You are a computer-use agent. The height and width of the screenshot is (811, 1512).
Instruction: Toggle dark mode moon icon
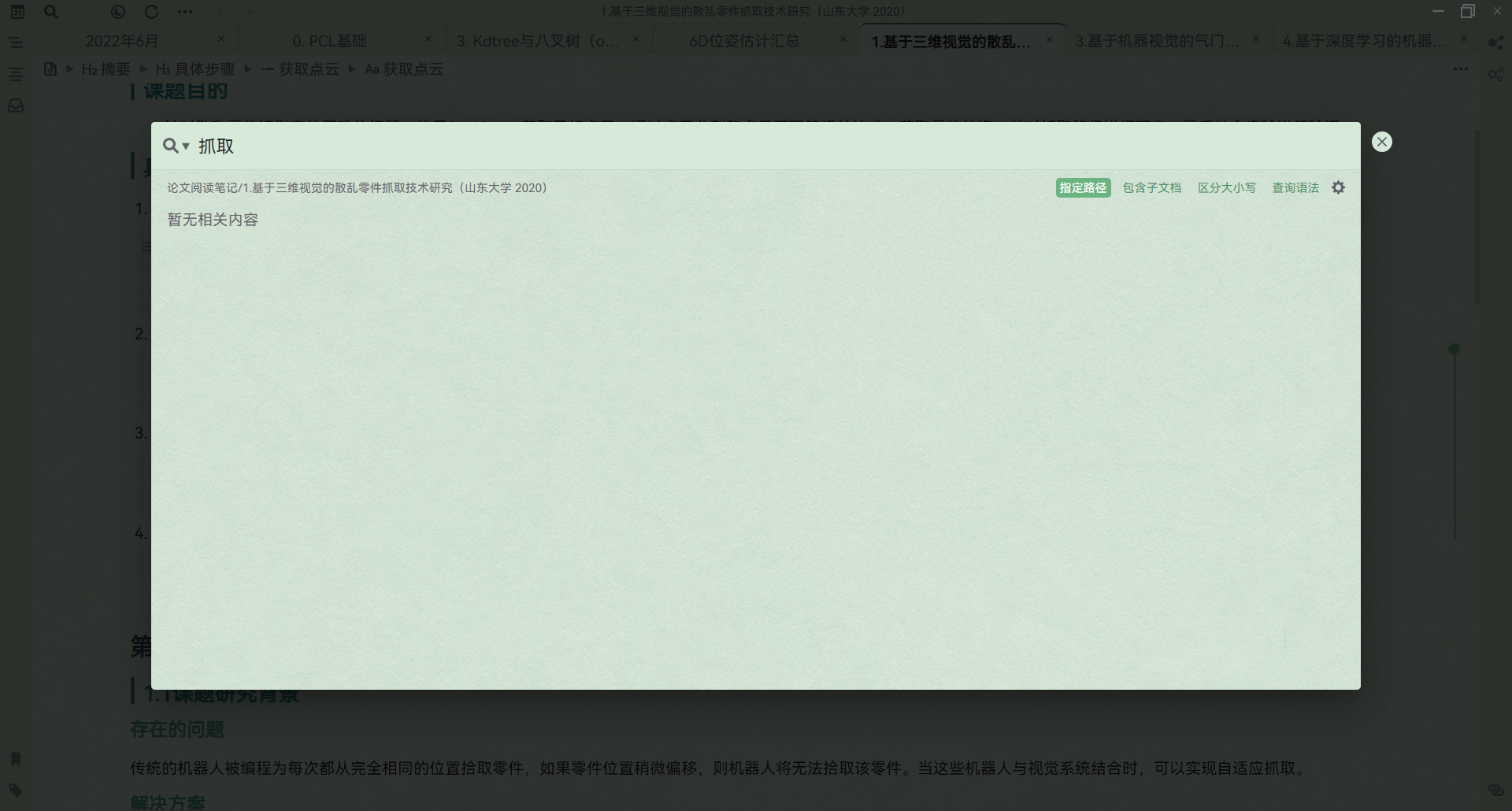[118, 12]
